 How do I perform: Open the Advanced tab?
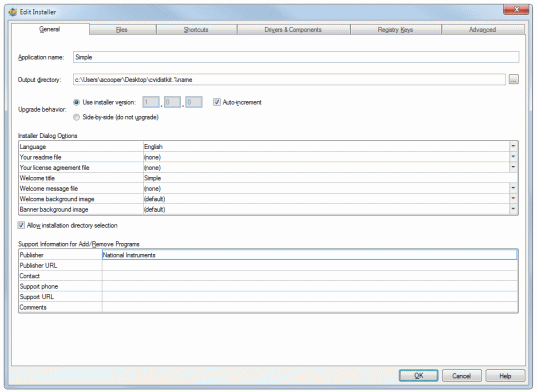483,30
